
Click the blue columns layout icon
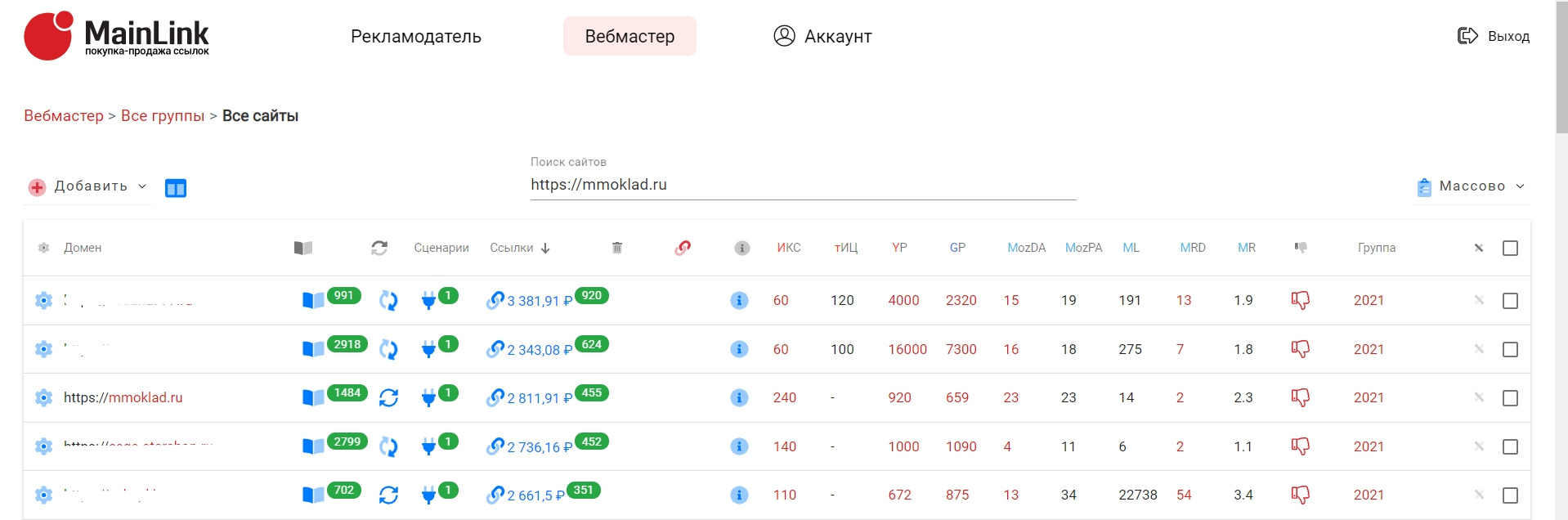coord(176,188)
